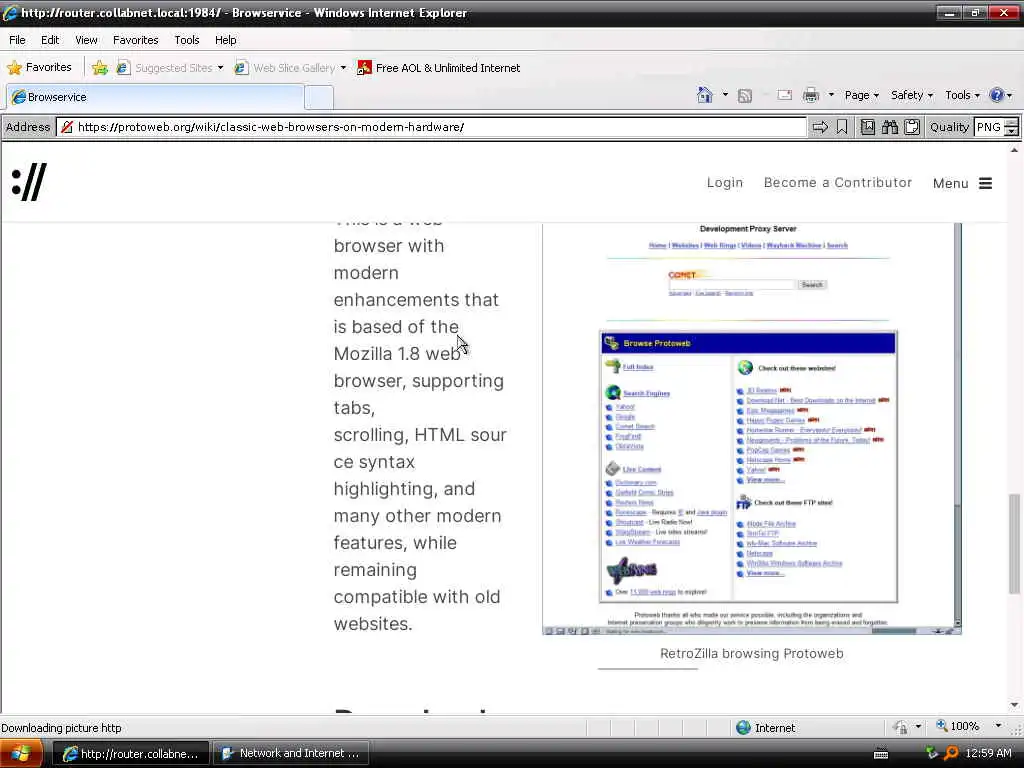
Task: Open the Tools dropdown in command bar
Action: pos(962,95)
